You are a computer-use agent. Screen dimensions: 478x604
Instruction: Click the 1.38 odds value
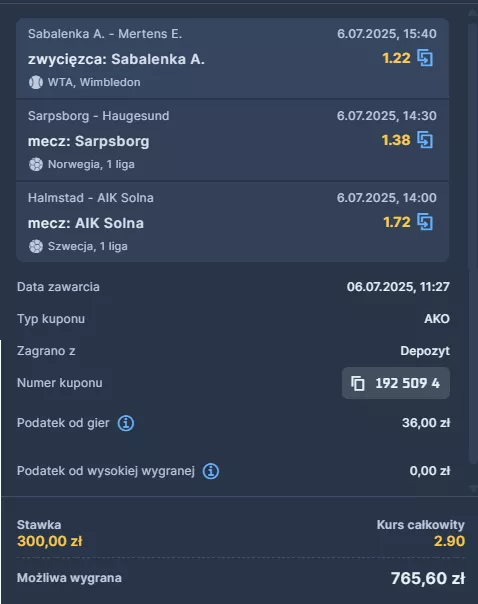pyautogui.click(x=396, y=140)
